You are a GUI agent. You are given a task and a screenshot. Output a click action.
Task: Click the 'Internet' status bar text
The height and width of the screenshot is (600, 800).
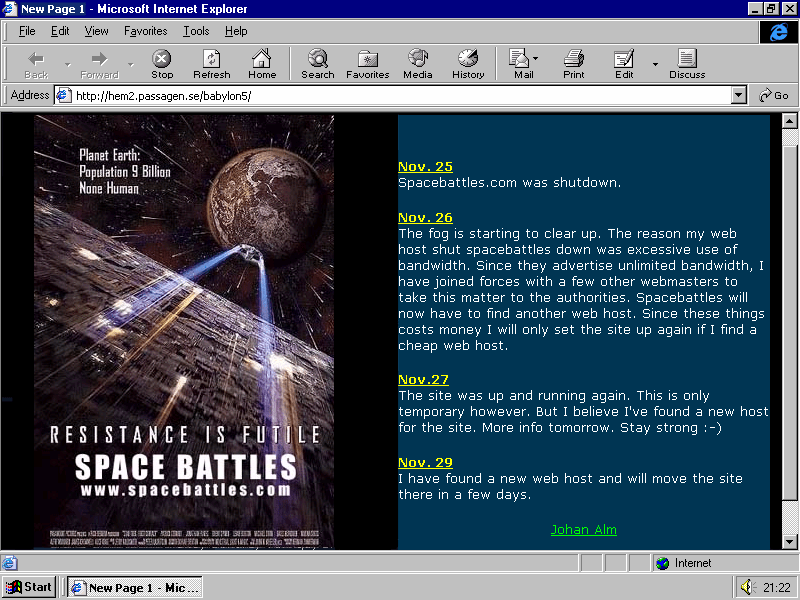693,563
